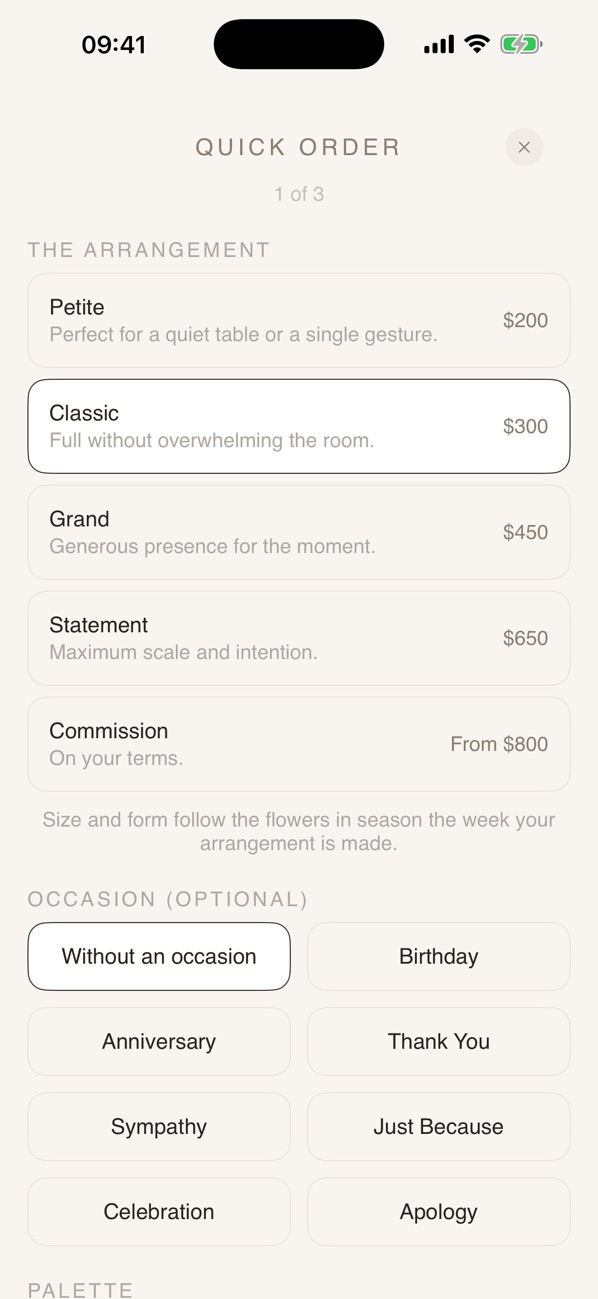Viewport: 598px width, 1299px height.
Task: Pick the Statement $650 arrangement
Action: point(299,638)
